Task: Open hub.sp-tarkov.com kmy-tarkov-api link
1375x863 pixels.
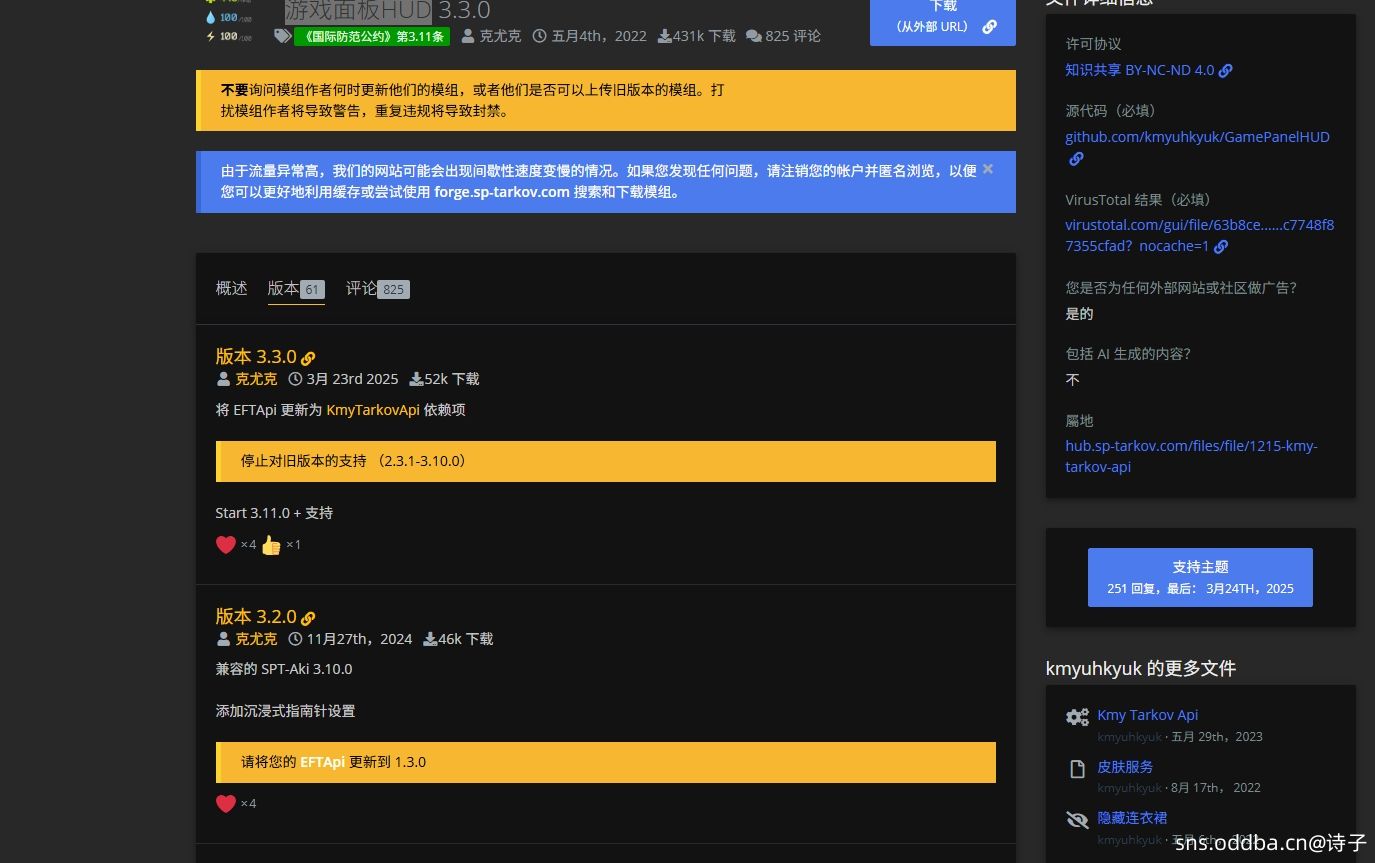Action: (1191, 456)
